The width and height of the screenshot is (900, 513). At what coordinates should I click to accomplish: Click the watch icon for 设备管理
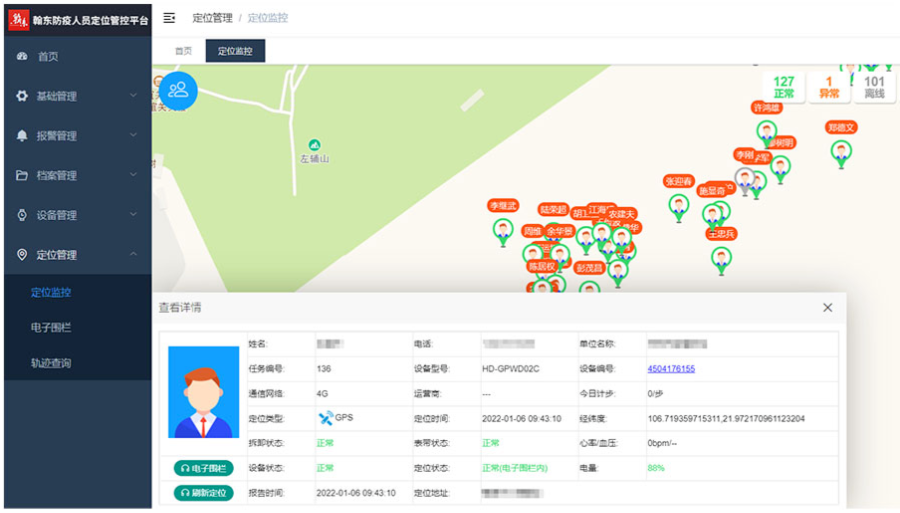coord(22,215)
